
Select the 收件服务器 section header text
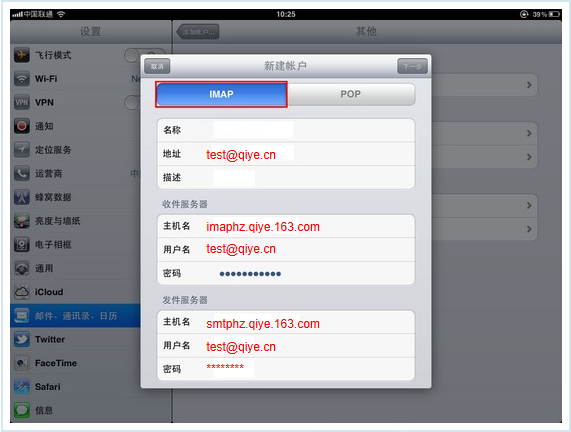(x=185, y=204)
